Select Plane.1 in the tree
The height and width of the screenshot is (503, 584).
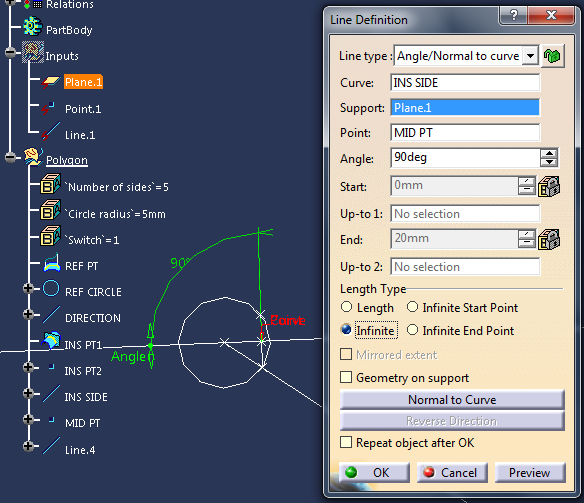tap(83, 82)
